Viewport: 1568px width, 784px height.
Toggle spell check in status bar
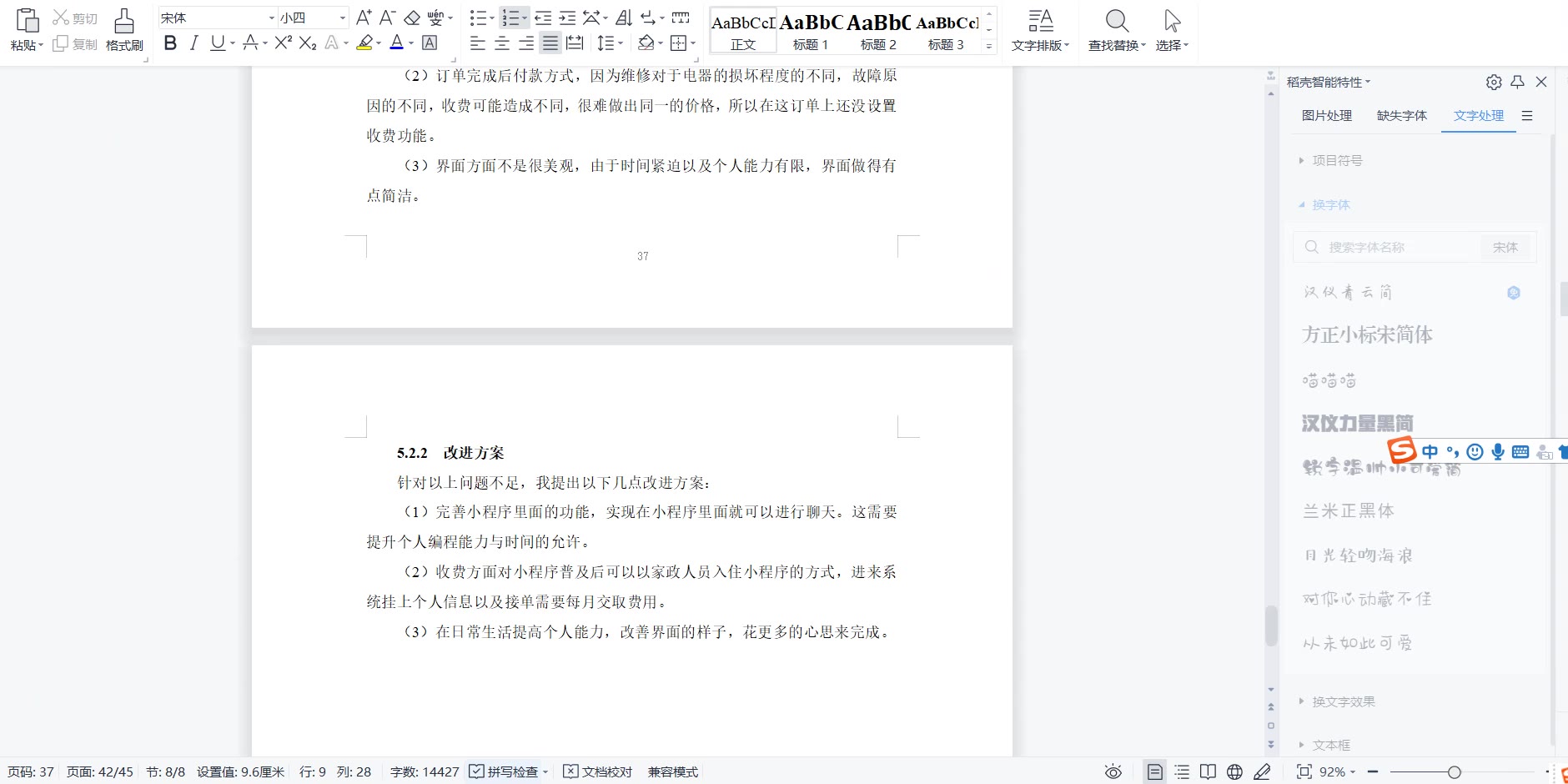pyautogui.click(x=508, y=772)
